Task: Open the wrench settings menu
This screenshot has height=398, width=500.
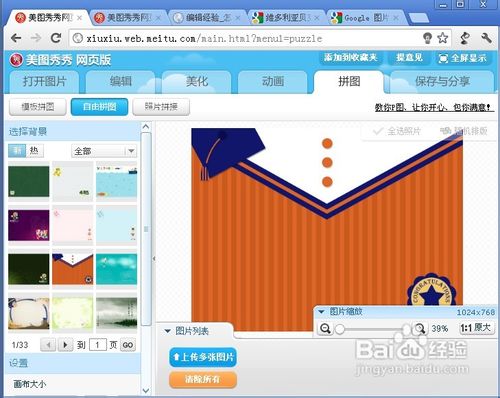Action: coord(486,38)
